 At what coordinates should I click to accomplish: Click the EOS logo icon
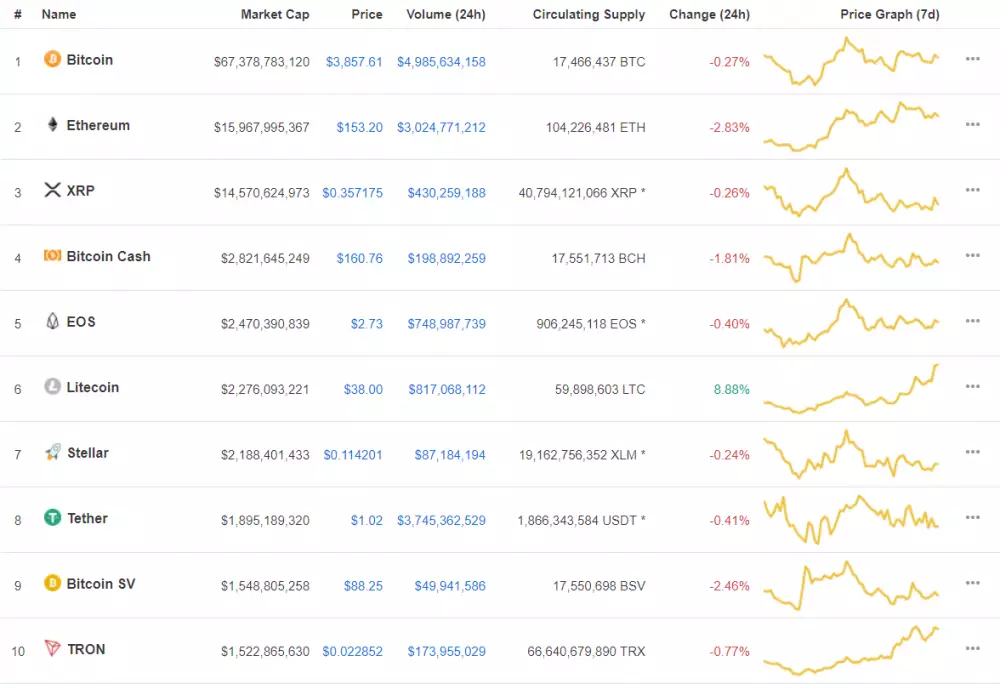51,321
